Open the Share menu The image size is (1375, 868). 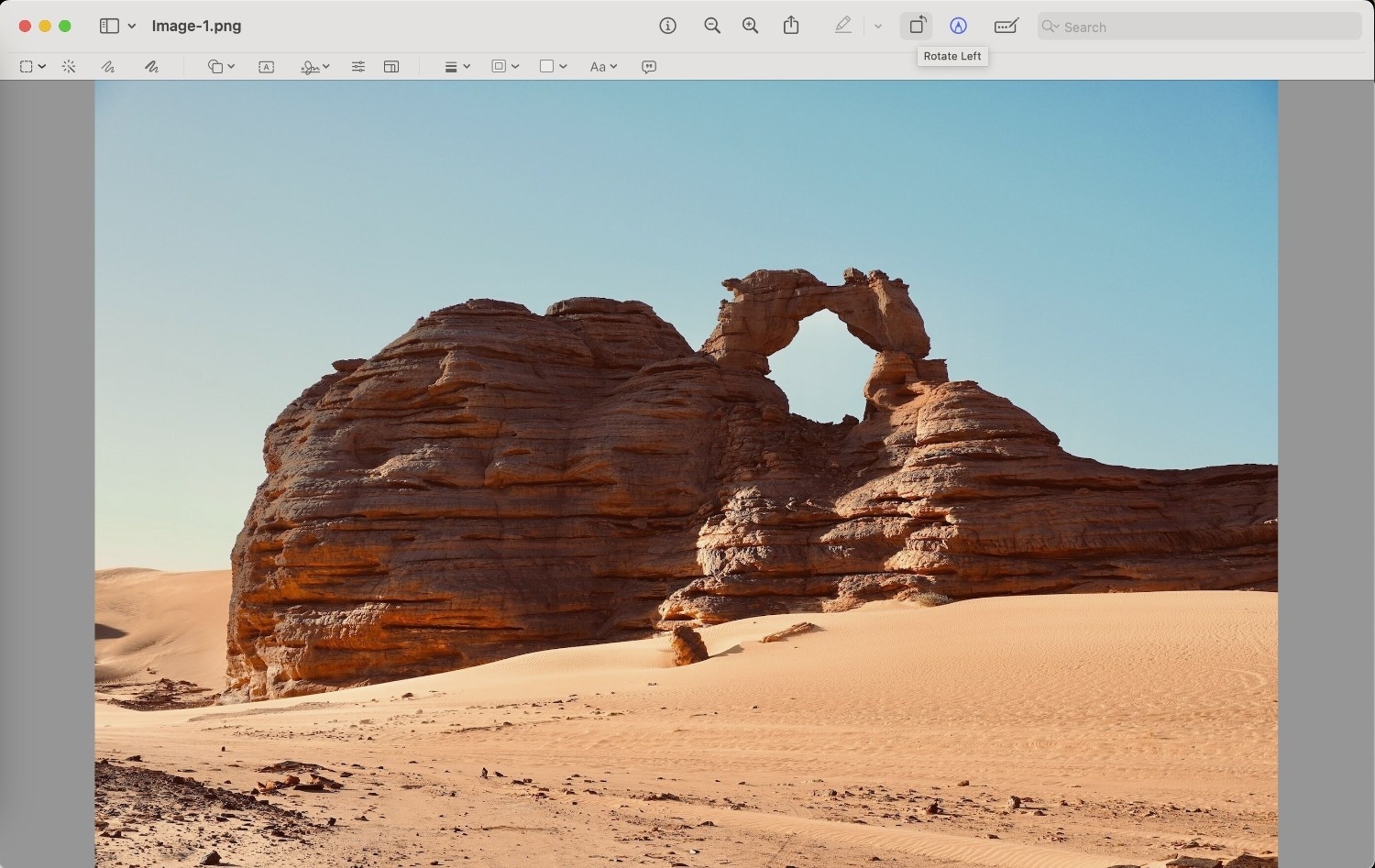coord(791,26)
